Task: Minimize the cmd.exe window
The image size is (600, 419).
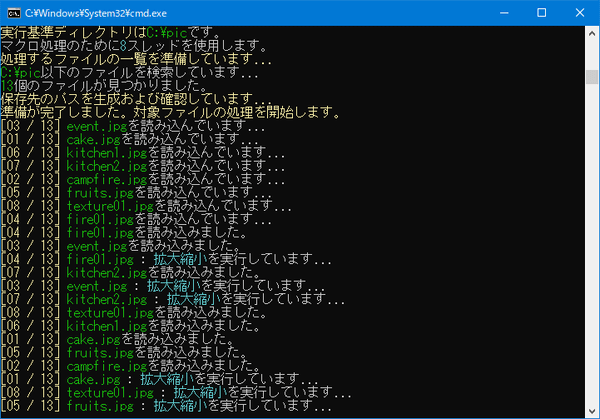Action: [504, 13]
